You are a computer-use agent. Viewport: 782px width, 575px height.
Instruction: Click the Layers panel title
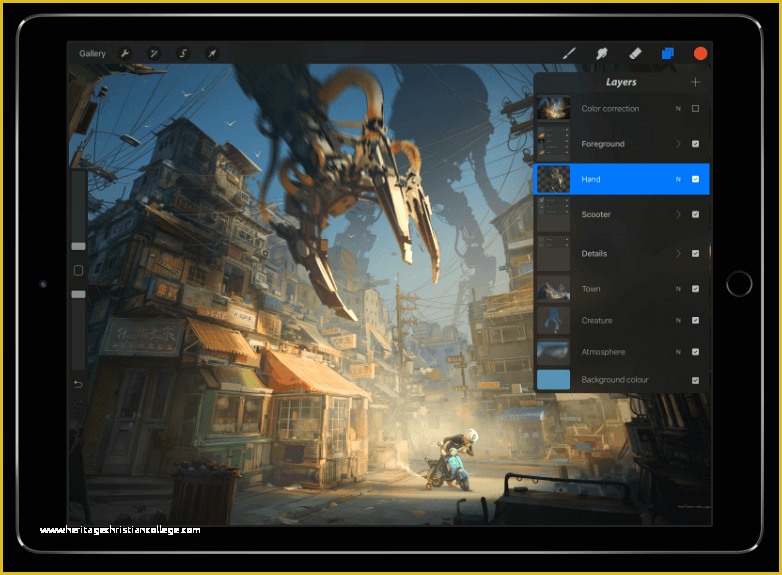pos(621,82)
